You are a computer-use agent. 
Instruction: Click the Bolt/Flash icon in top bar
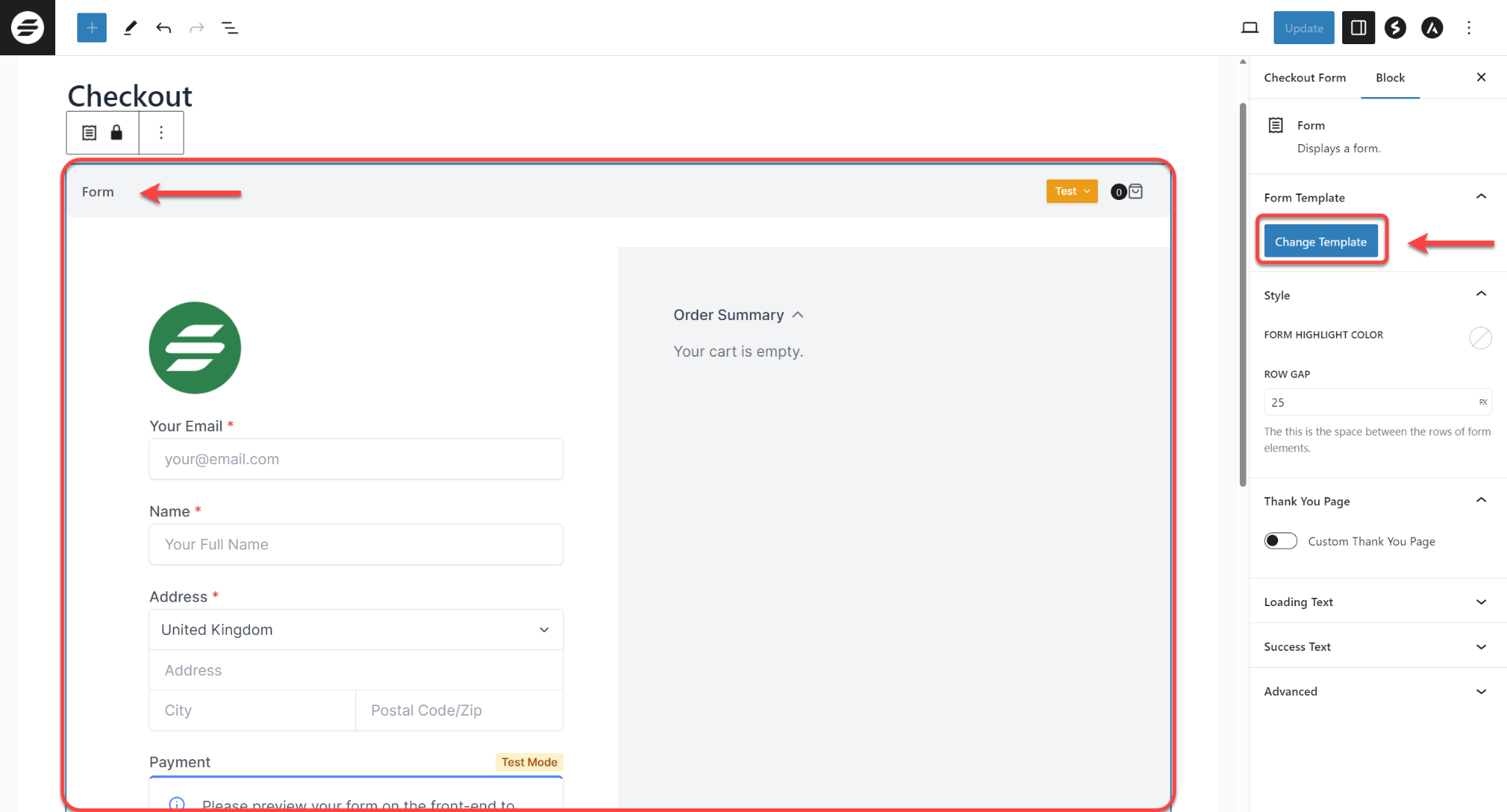[x=1395, y=28]
